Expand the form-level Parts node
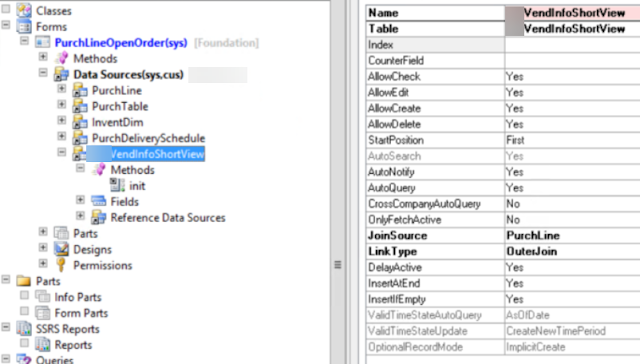The width and height of the screenshot is (640, 364). [43, 231]
